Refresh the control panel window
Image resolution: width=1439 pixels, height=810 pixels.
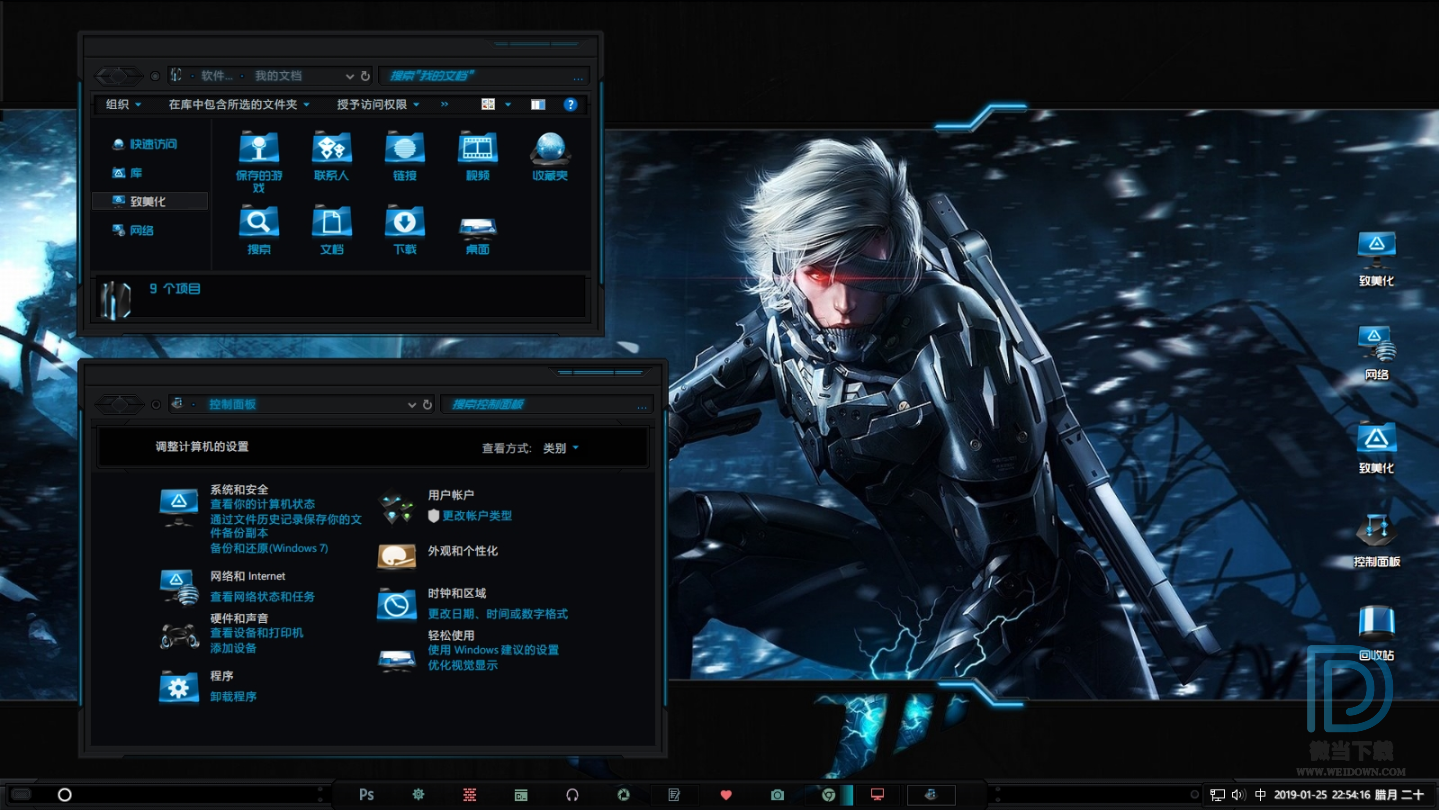click(x=427, y=404)
